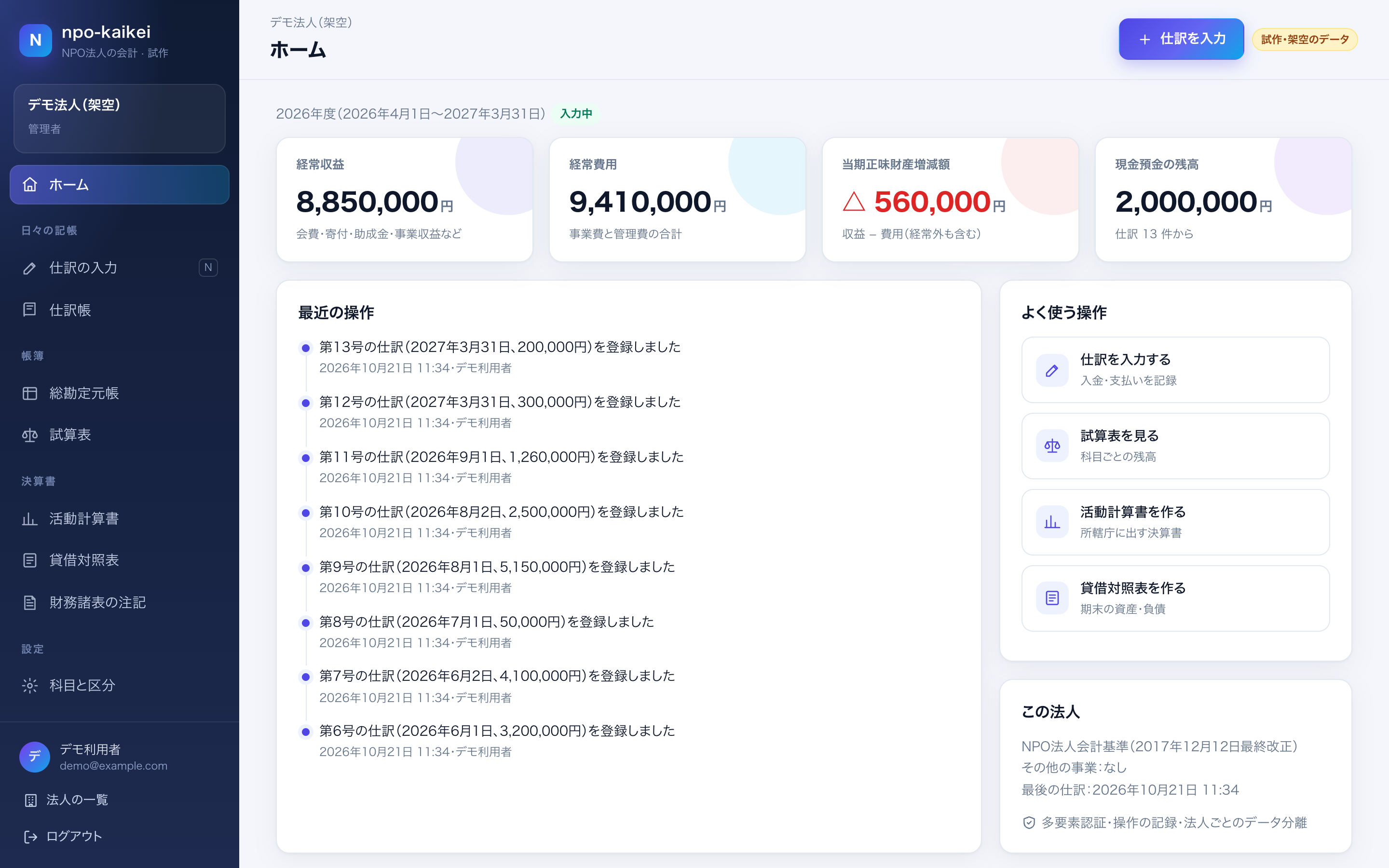Viewport: 1389px width, 868px height.
Task: Click the scale icon in 試算表を見る card
Action: pyautogui.click(x=1052, y=446)
